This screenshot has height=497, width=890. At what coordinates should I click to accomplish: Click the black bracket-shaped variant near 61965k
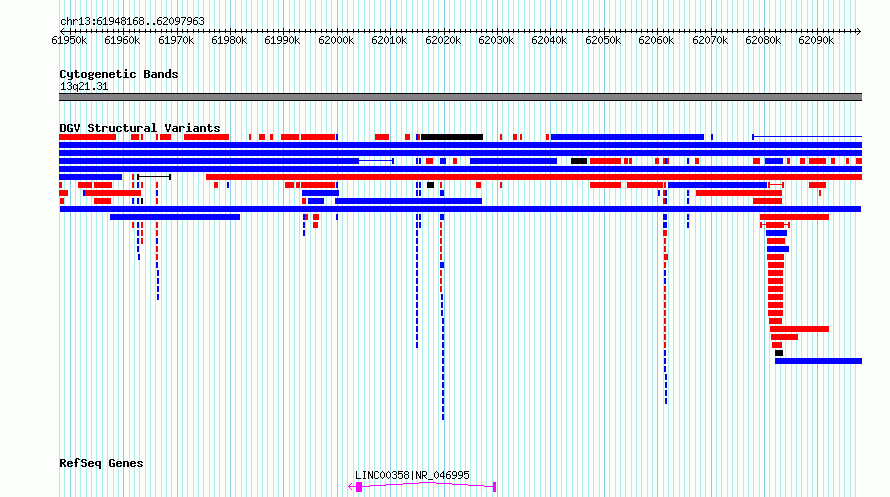154,177
